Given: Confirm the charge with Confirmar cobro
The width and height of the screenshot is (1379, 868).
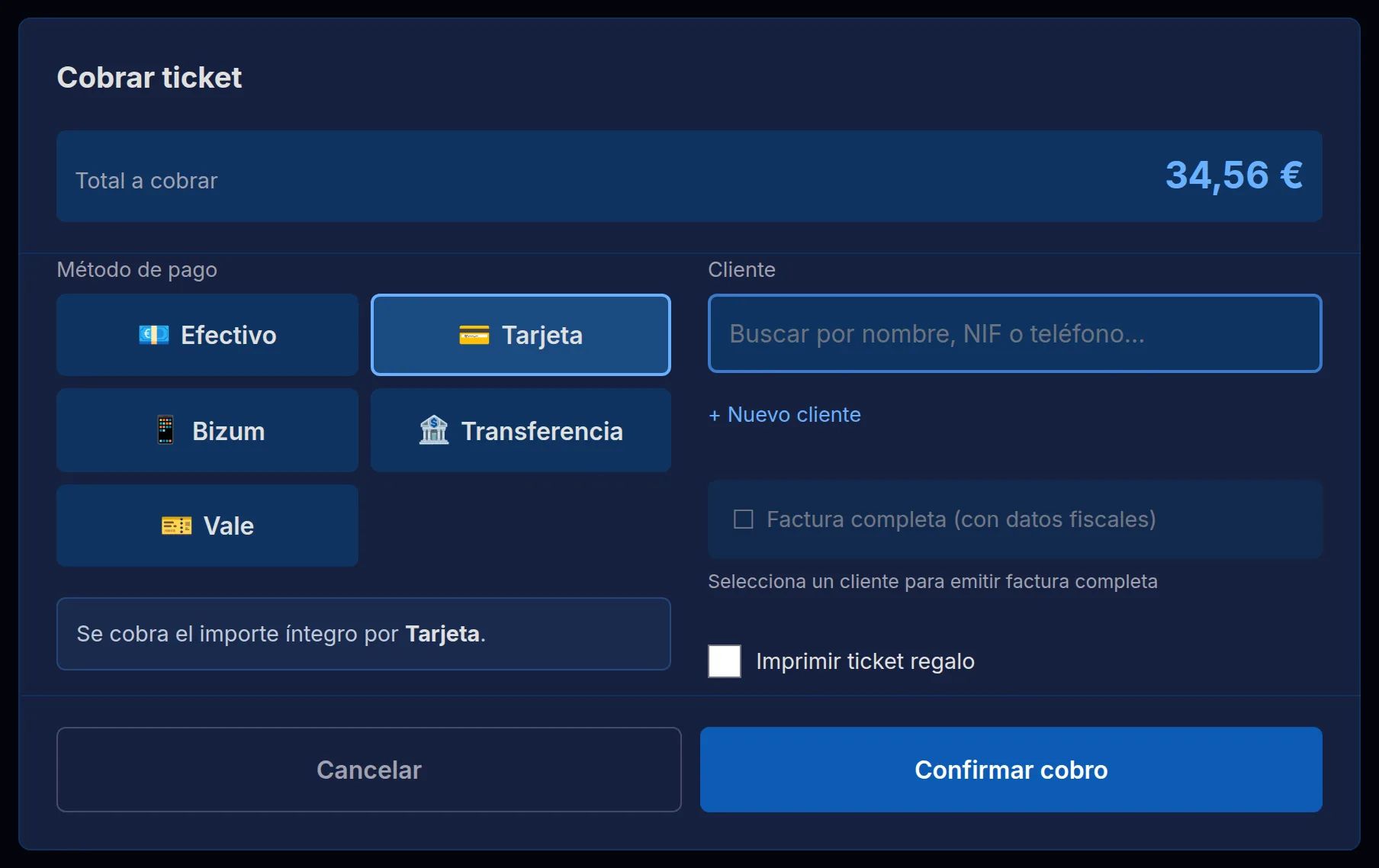Looking at the screenshot, I should tap(1011, 770).
